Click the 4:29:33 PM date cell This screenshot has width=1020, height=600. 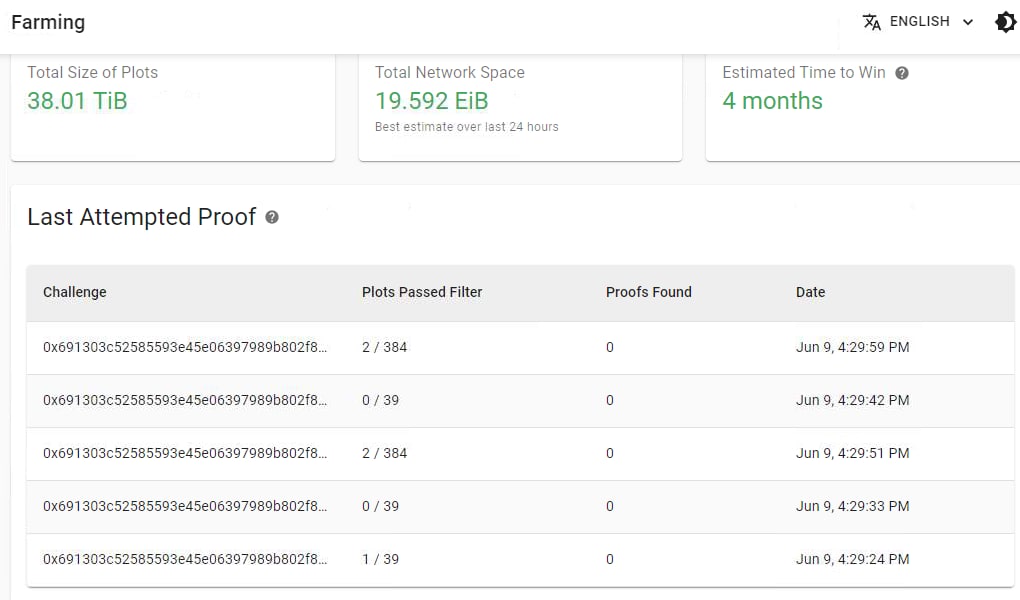point(852,506)
